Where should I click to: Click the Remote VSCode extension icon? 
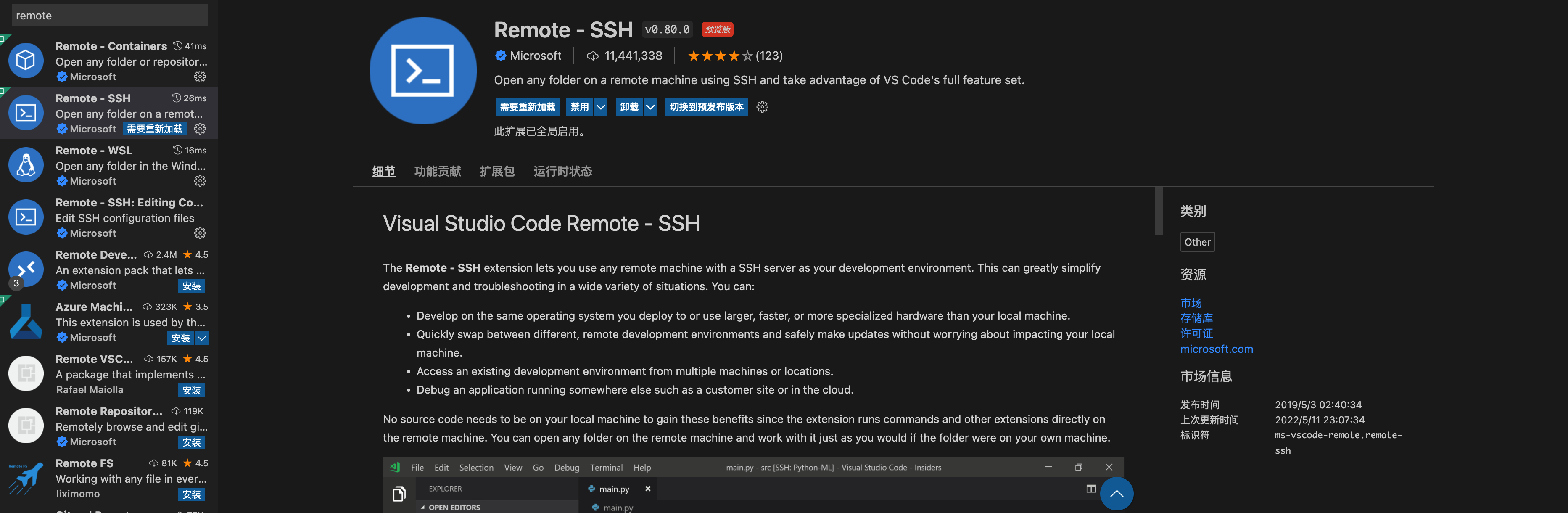click(26, 374)
